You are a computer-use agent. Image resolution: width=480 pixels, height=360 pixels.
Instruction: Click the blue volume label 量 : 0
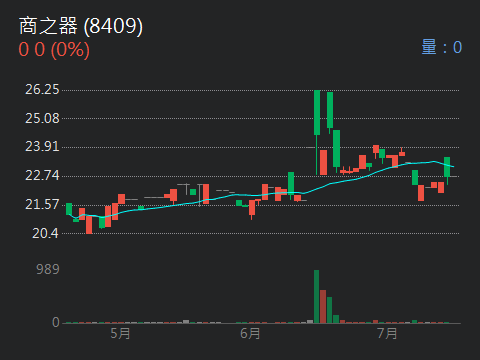click(442, 47)
